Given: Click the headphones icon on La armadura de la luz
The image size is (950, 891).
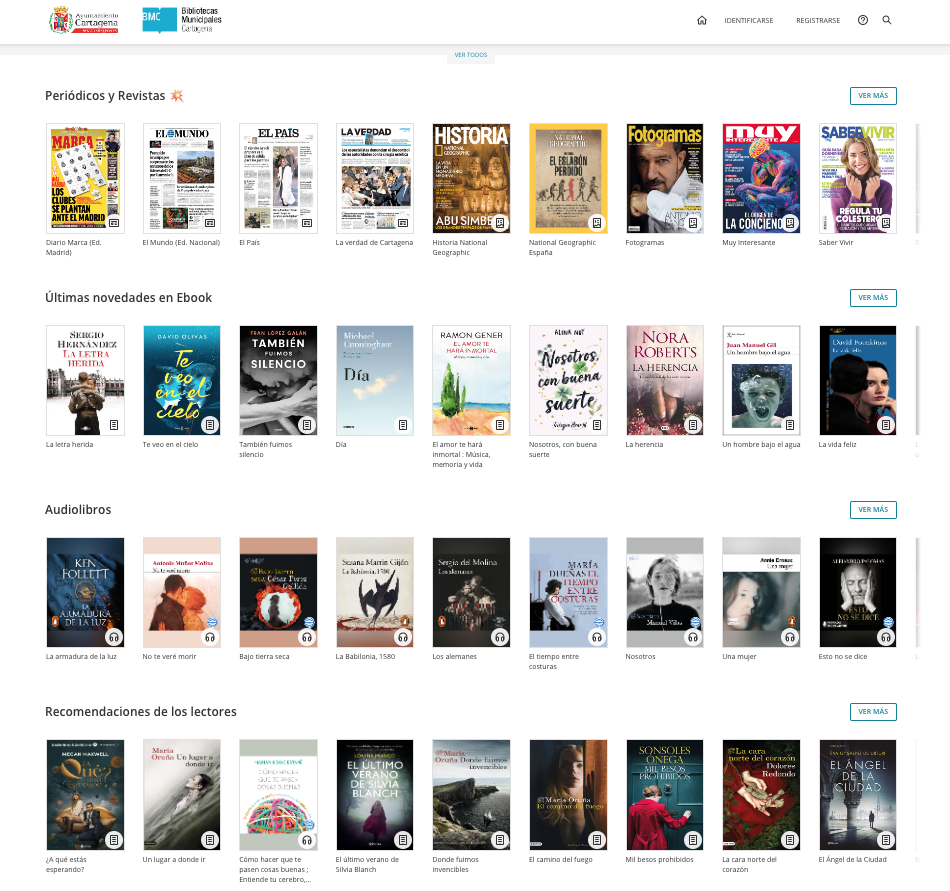Looking at the screenshot, I should click(x=114, y=637).
